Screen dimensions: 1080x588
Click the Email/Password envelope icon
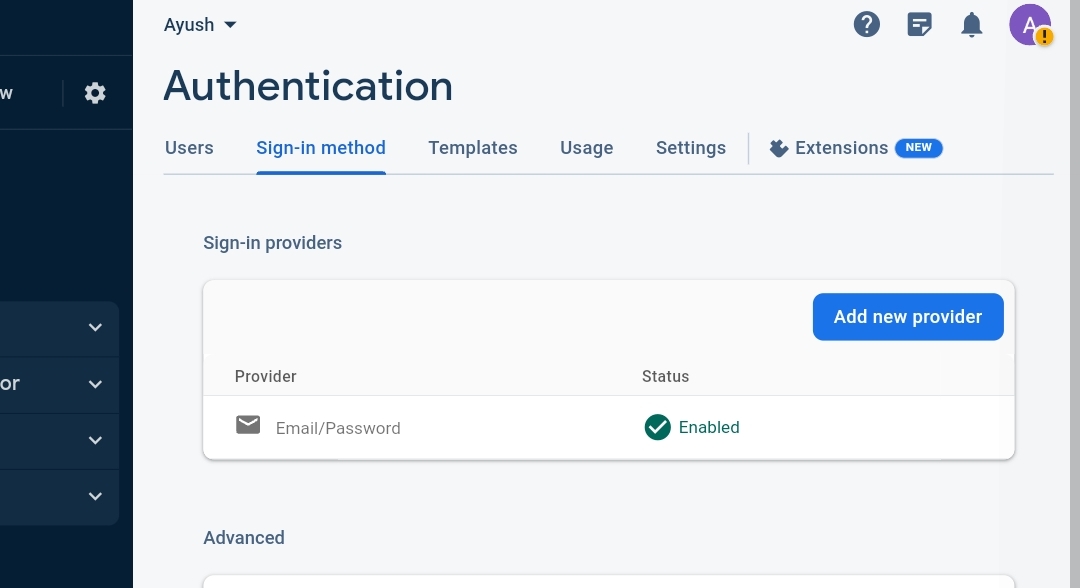tap(248, 425)
